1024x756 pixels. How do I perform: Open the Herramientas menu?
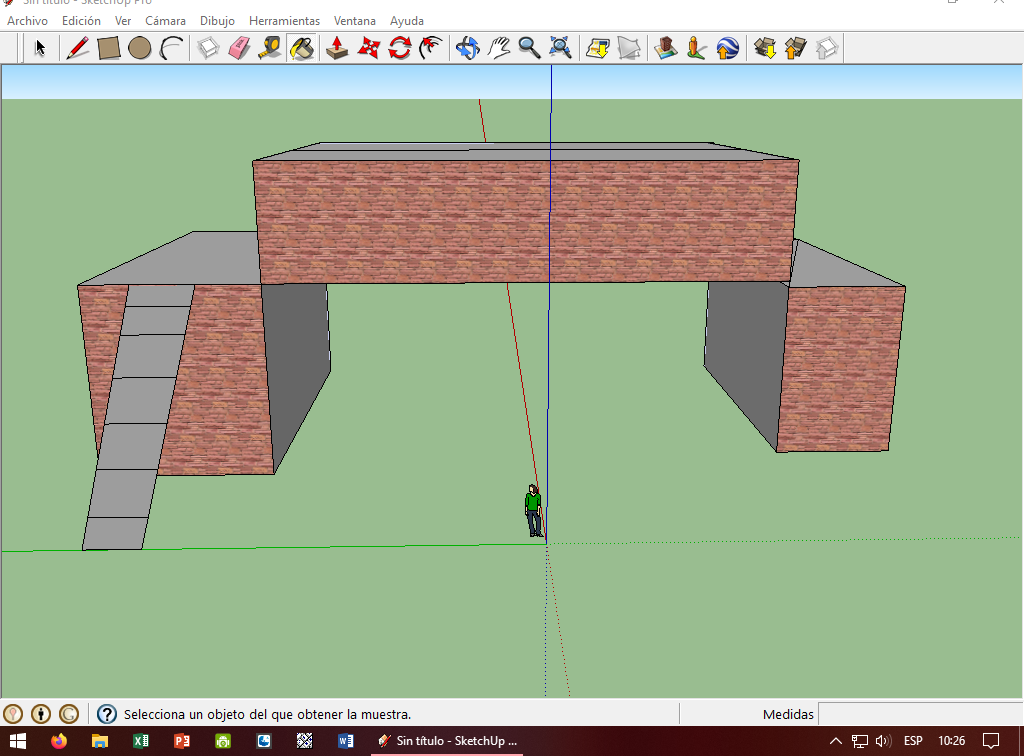[284, 21]
